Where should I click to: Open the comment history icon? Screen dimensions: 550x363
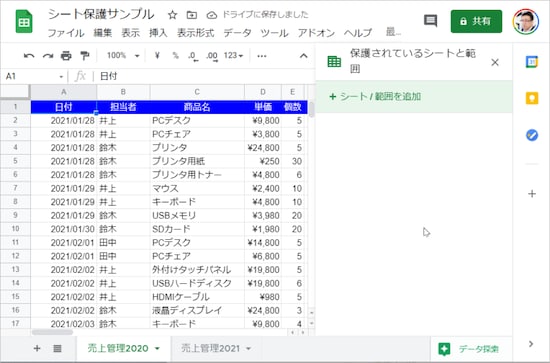click(x=430, y=21)
